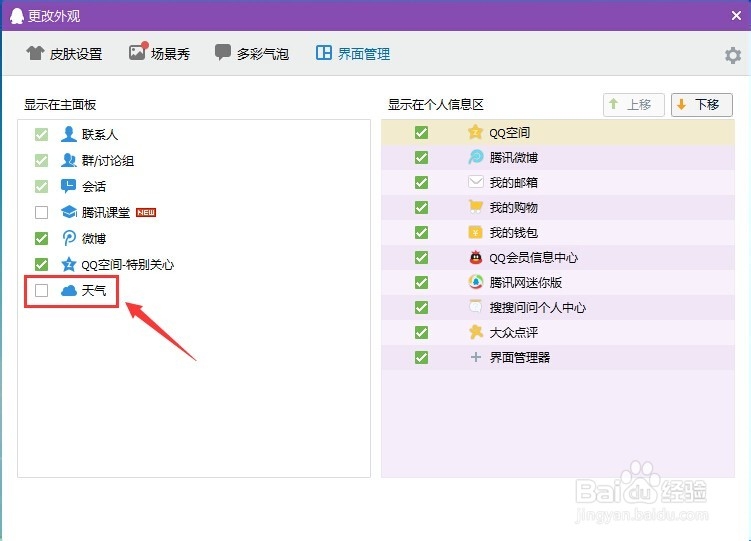Image resolution: width=751 pixels, height=541 pixels.
Task: Click the 下移 move down button
Action: click(x=702, y=104)
